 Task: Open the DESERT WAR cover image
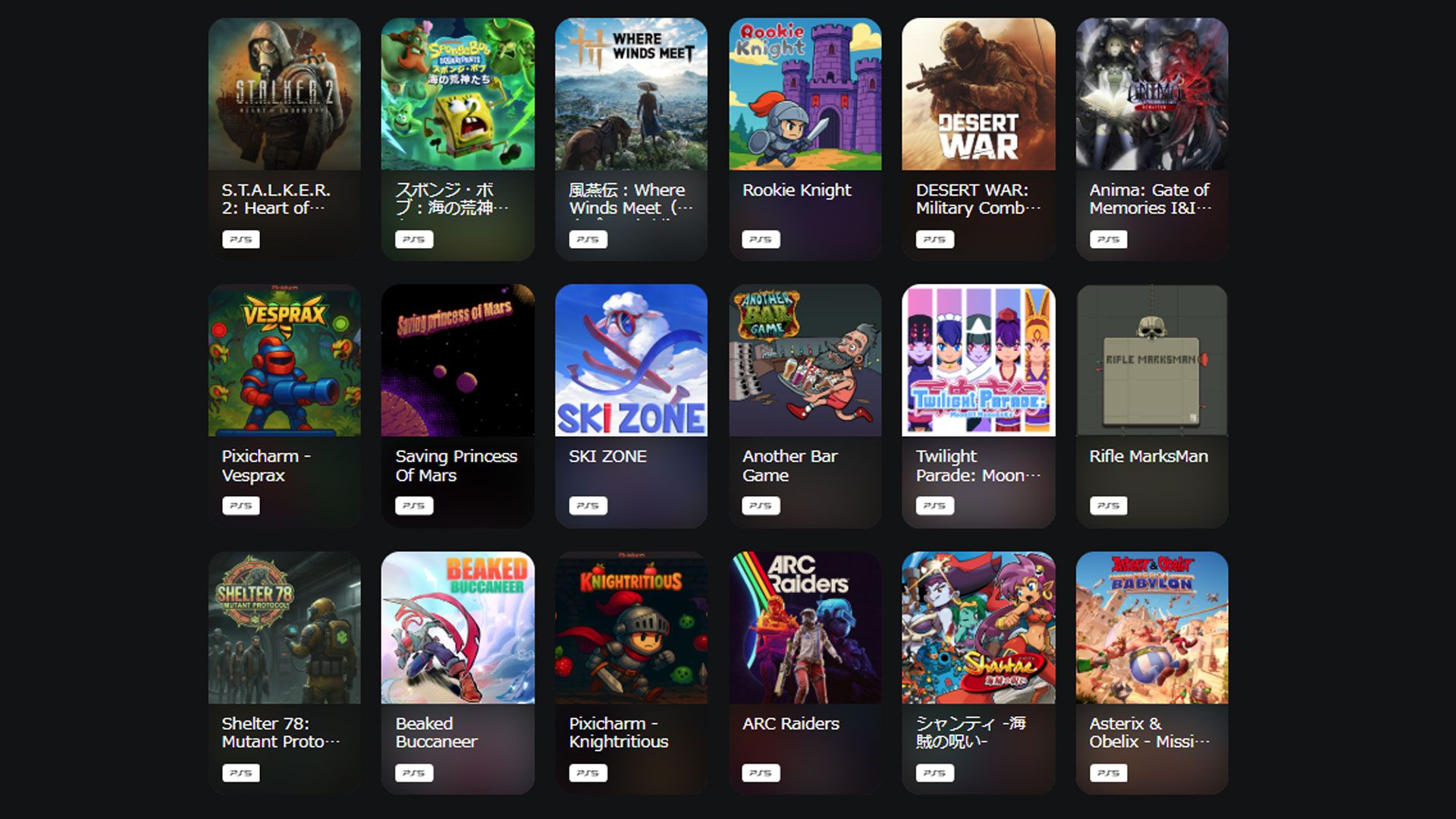pos(978,94)
